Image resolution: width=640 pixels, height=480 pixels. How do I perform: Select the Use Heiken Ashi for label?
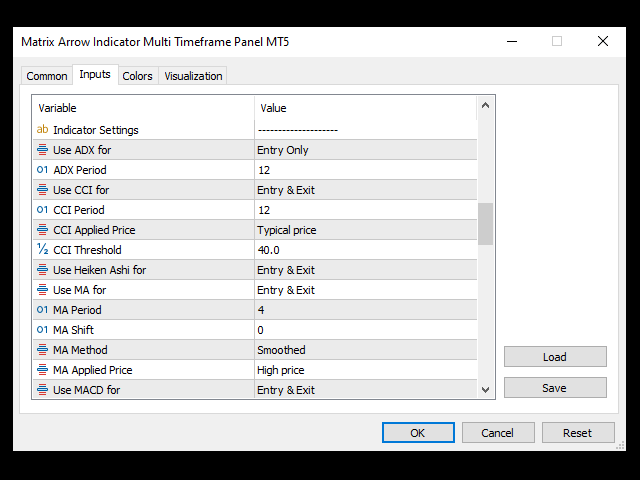point(100,270)
